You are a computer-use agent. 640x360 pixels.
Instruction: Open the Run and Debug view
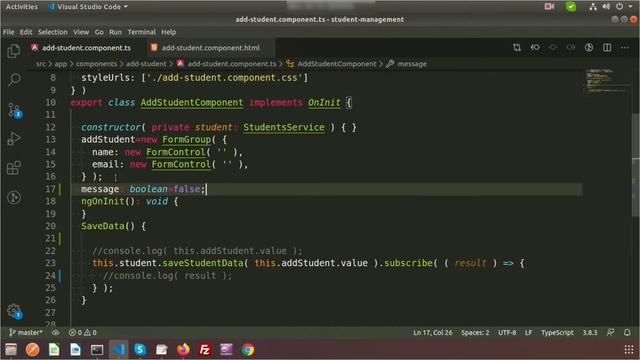14,139
